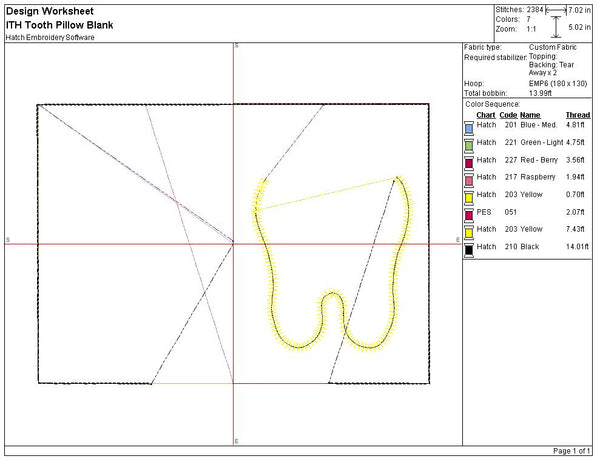Click the Blue - Med. thread spool icon
The image size is (600, 462).
(468, 127)
